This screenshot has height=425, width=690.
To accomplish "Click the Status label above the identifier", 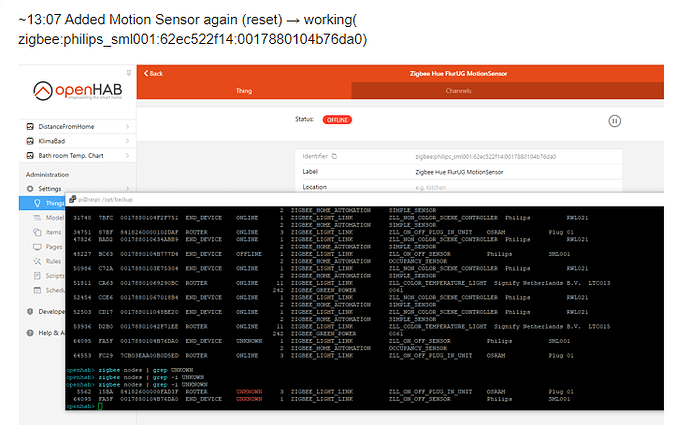I will tap(305, 119).
